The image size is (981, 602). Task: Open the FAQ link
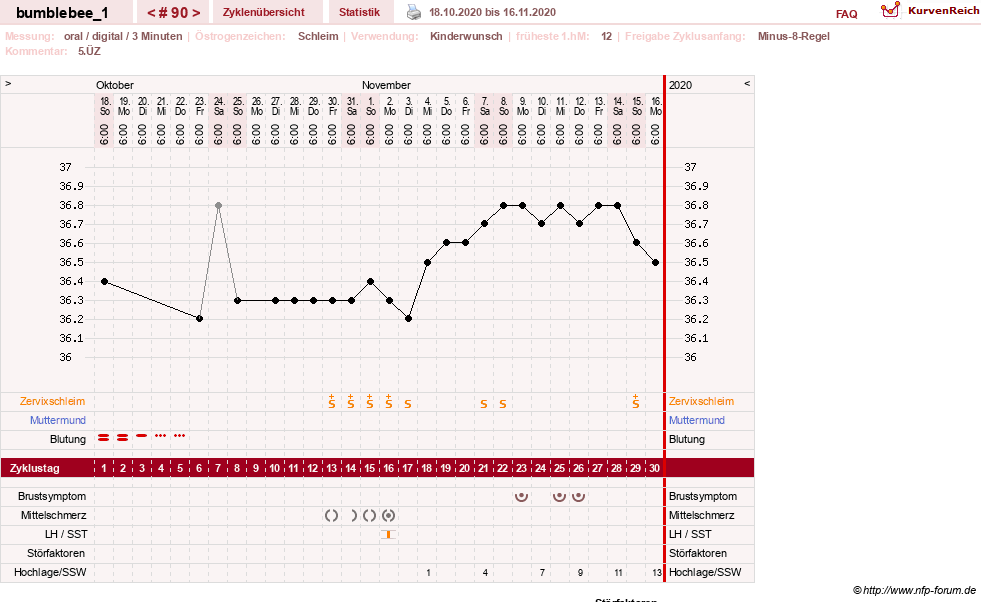[846, 14]
